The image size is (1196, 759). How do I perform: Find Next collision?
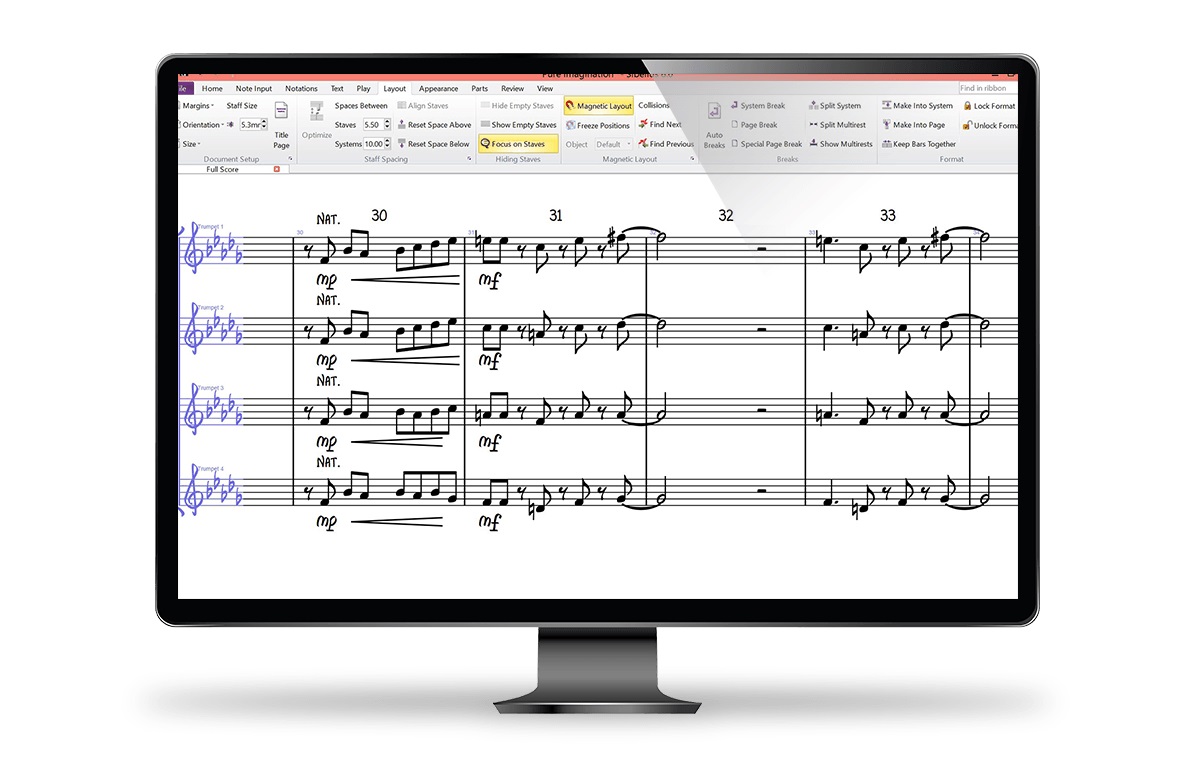660,124
